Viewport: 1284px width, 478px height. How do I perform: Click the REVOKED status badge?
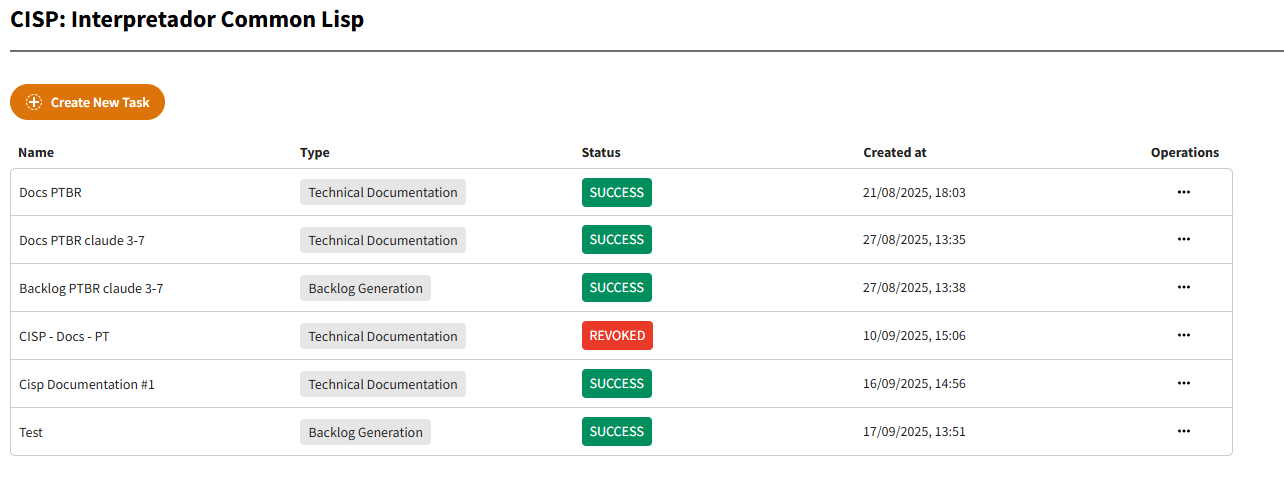click(617, 336)
